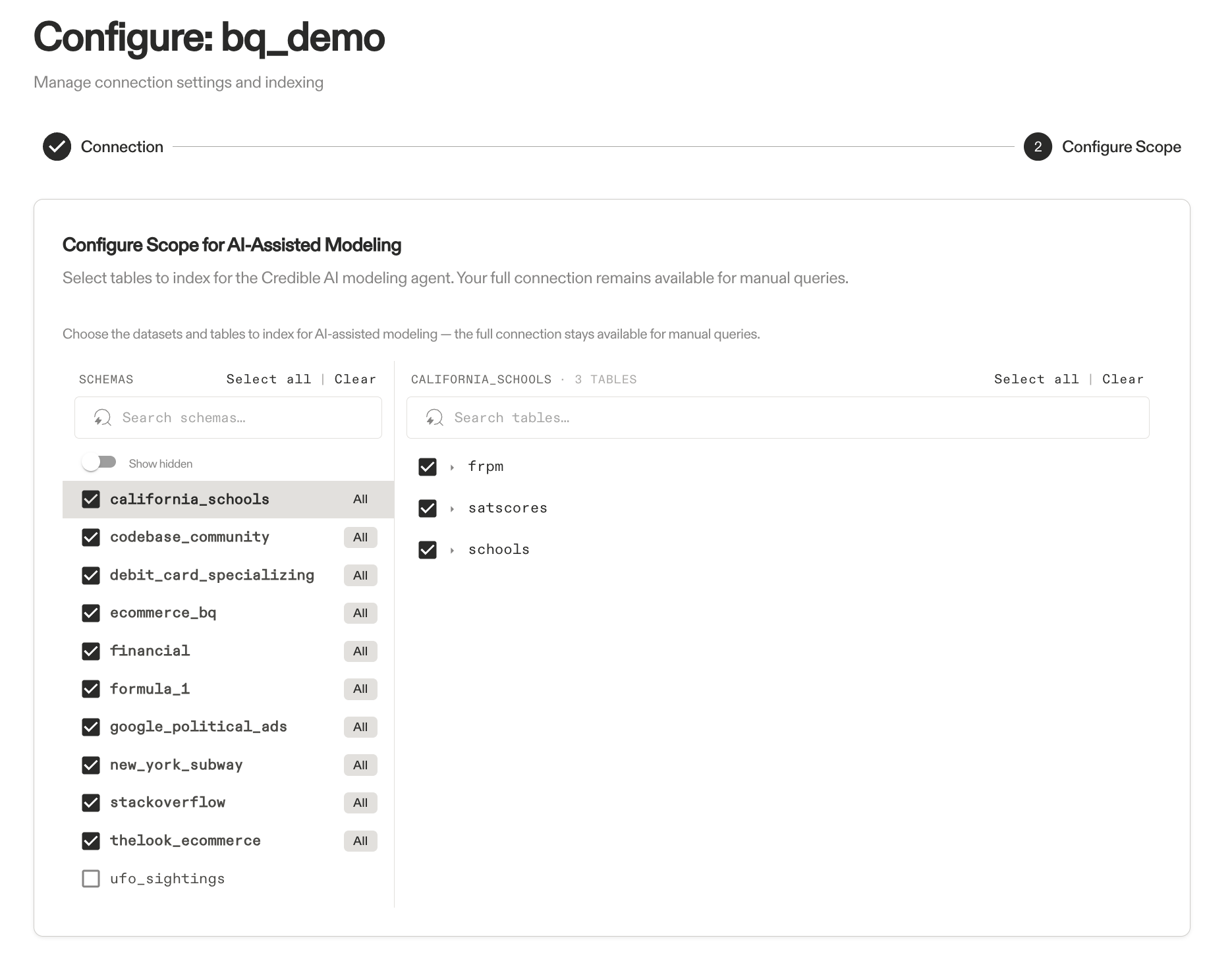Uncheck the formula_1 schema checkbox
Image resolution: width=1232 pixels, height=959 pixels.
click(x=91, y=689)
